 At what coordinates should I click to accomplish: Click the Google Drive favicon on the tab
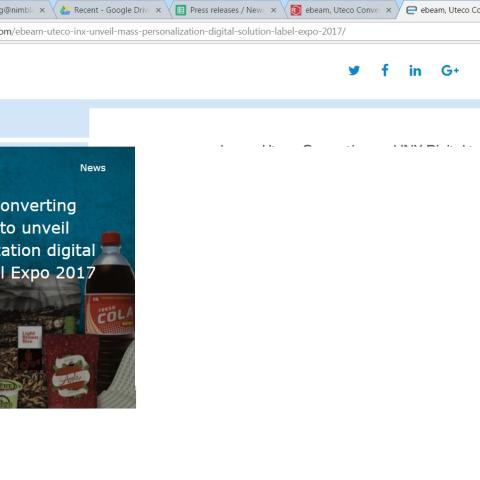[65, 10]
